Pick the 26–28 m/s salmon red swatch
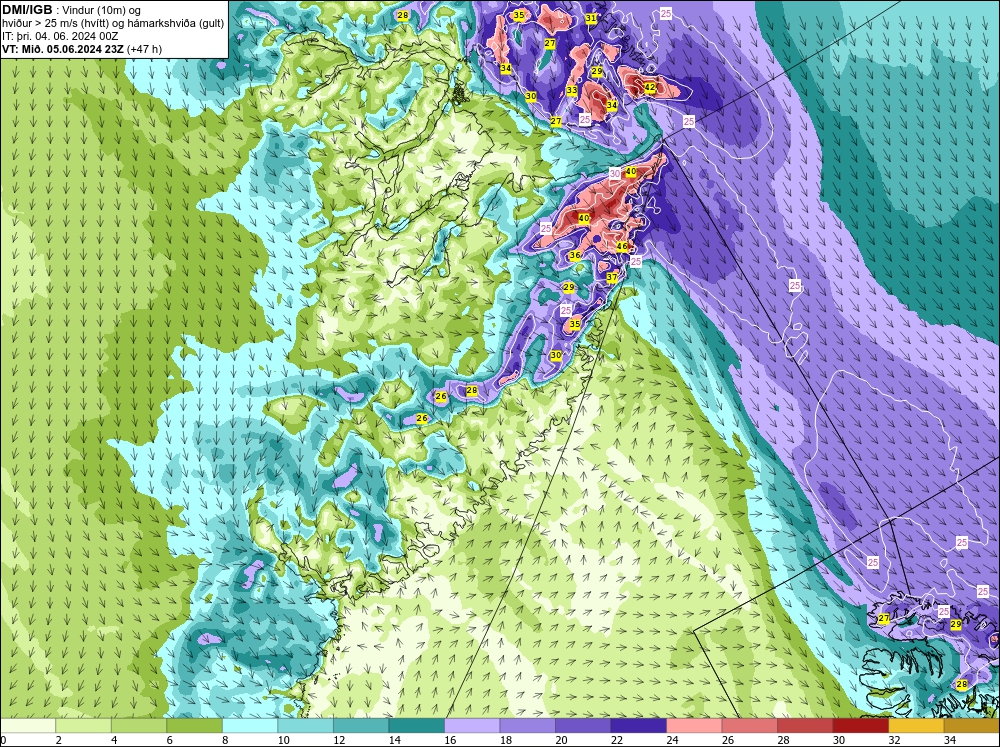This screenshot has height=747, width=1000. pyautogui.click(x=749, y=725)
